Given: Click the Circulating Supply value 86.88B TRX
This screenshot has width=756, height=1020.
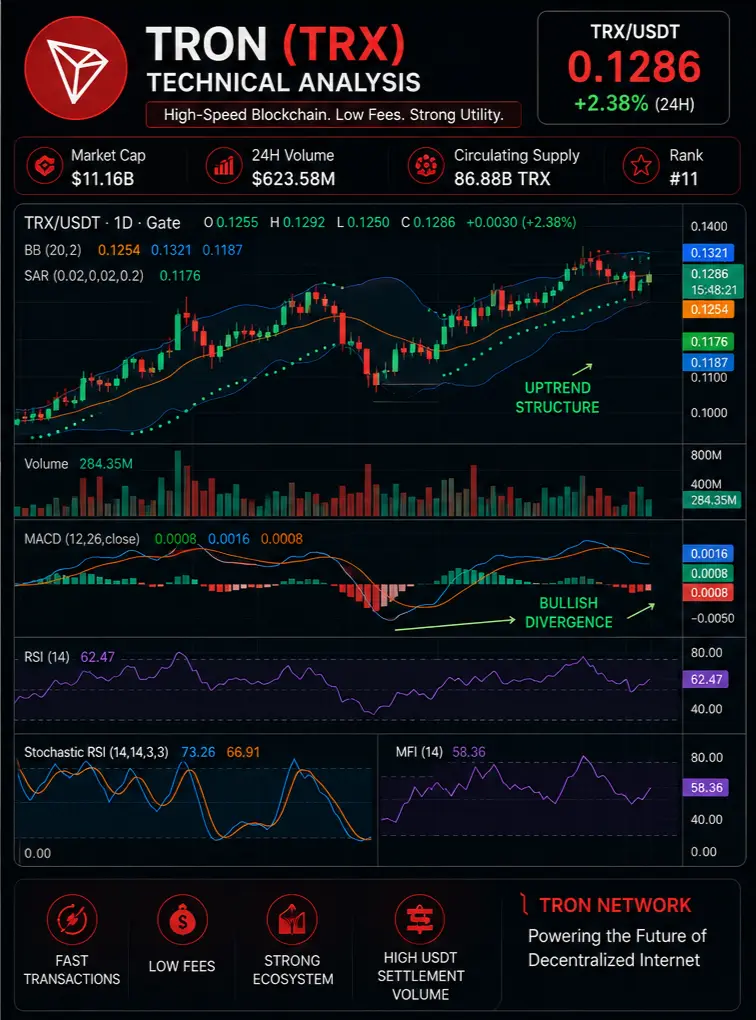Looking at the screenshot, I should tap(502, 179).
